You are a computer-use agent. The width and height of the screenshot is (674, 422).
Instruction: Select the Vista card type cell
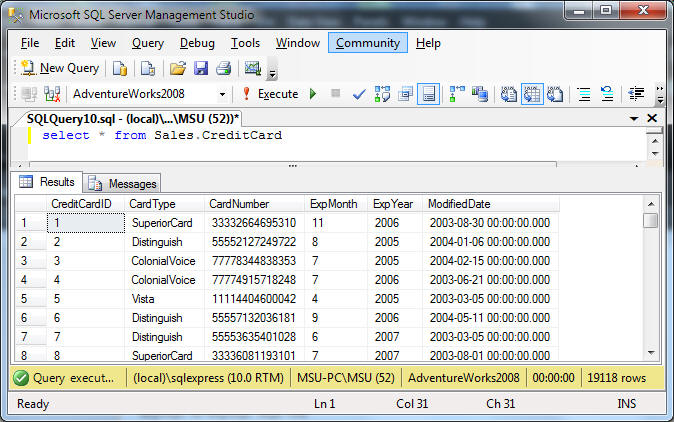point(164,299)
